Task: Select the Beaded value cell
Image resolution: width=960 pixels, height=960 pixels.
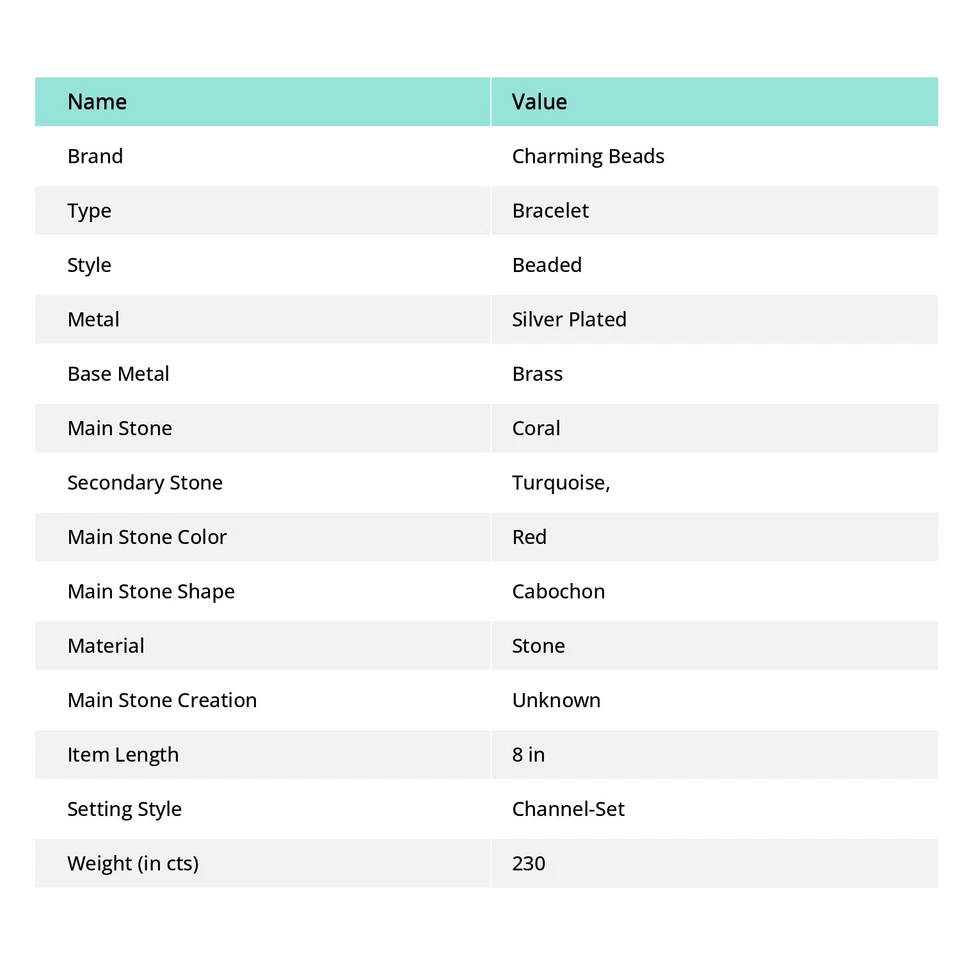Action: [547, 265]
